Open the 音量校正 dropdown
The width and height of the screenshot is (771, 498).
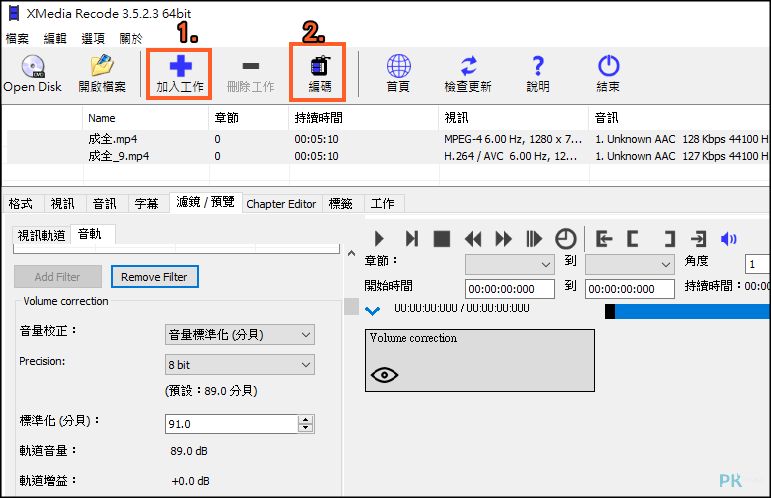click(x=240, y=335)
